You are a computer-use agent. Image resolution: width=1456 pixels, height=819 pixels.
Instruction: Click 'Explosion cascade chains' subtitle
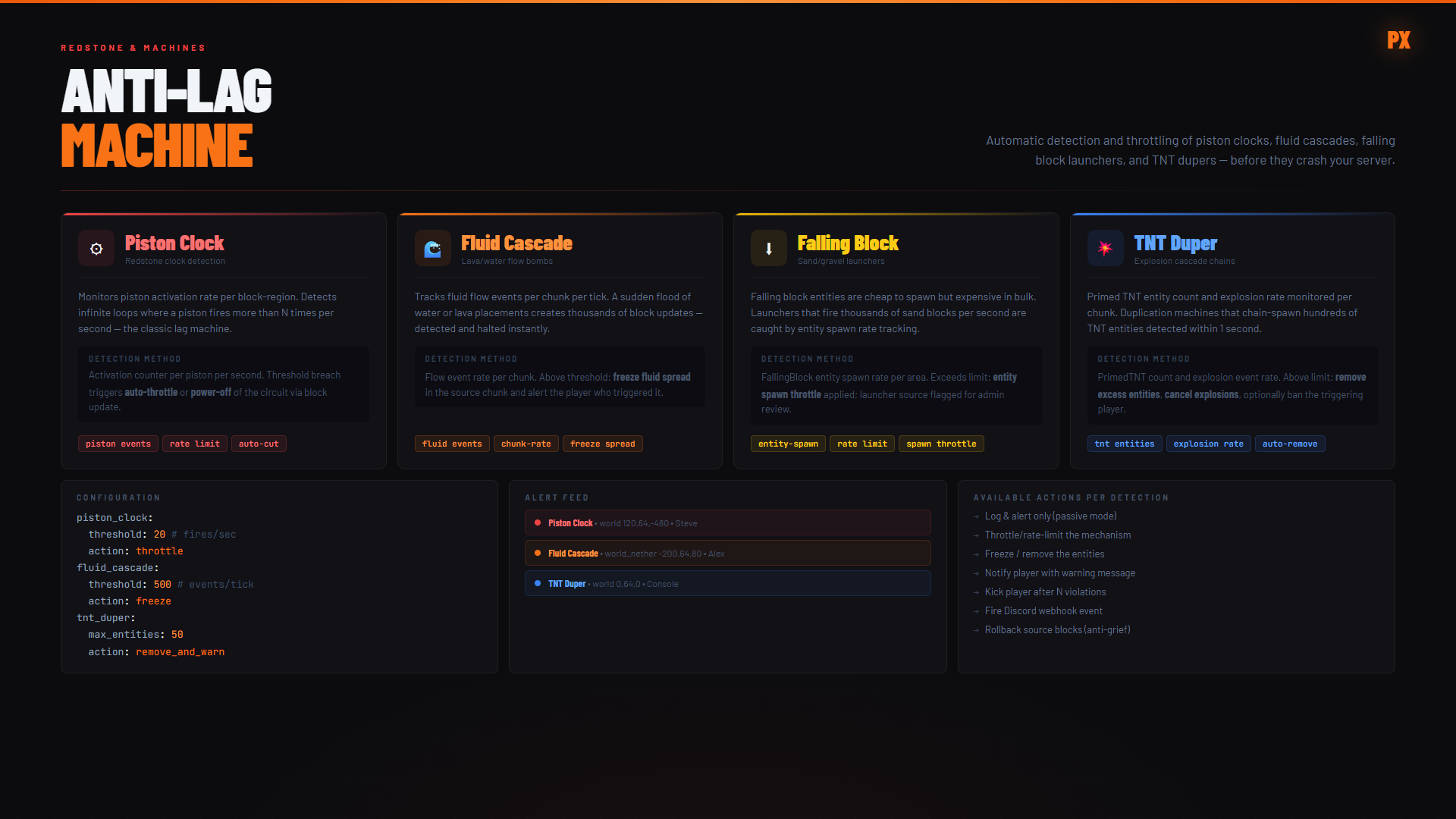click(x=1185, y=262)
